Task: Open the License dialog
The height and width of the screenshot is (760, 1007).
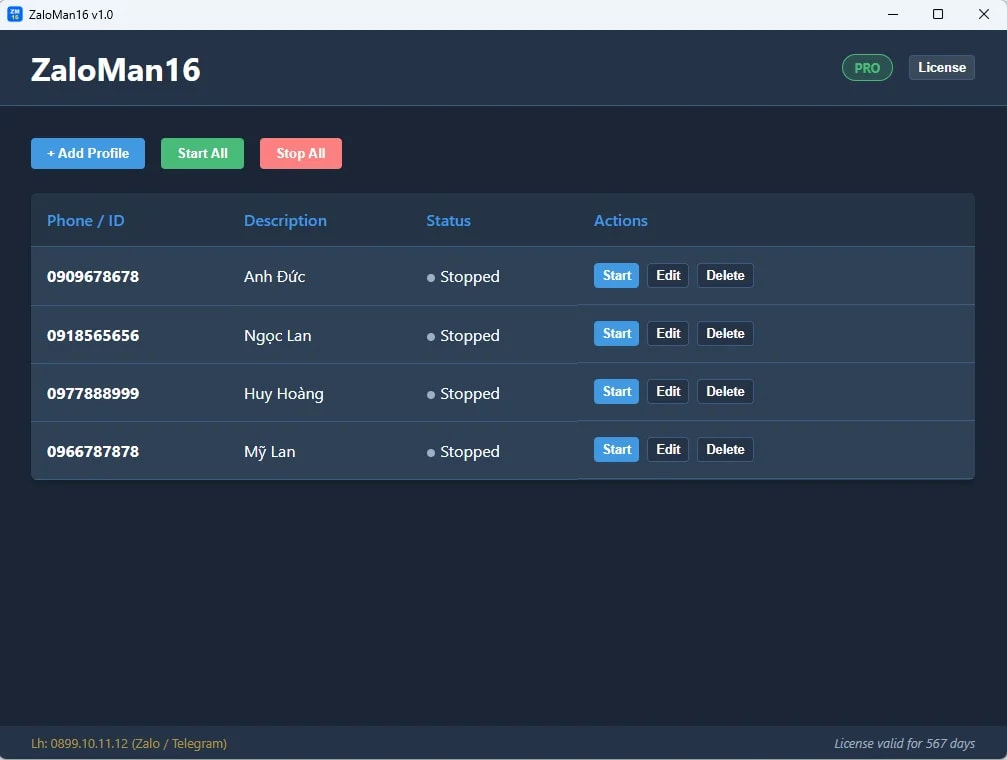Action: (x=940, y=67)
